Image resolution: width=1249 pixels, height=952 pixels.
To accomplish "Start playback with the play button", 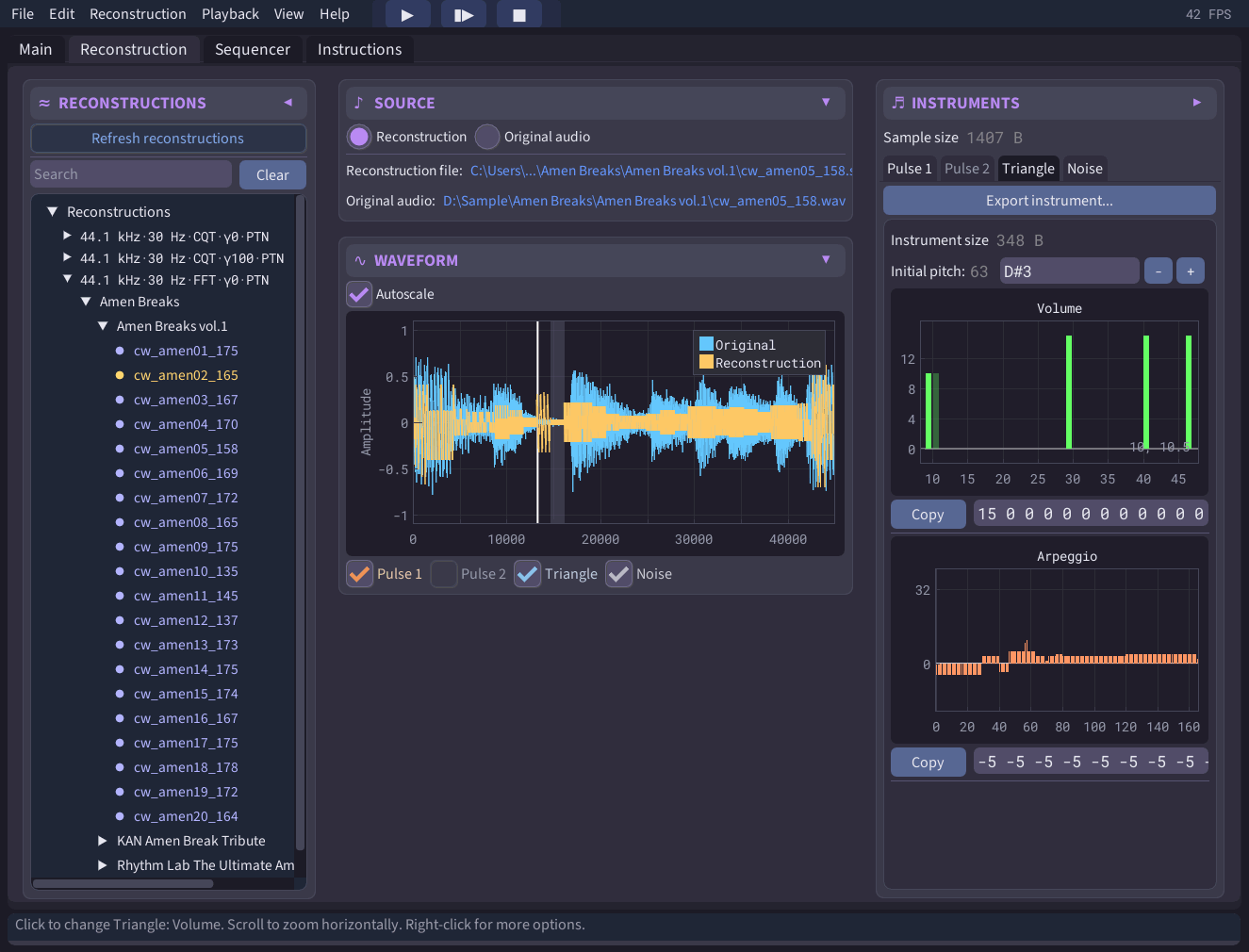I will (407, 15).
